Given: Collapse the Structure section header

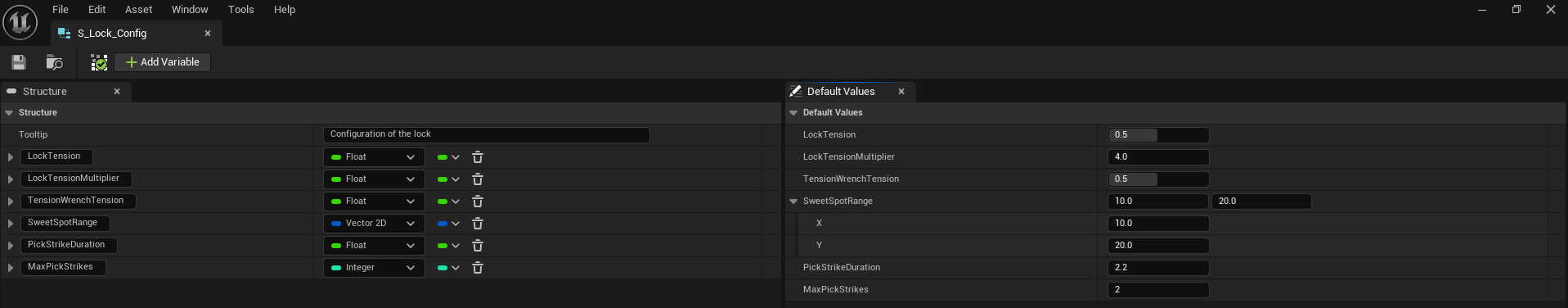Looking at the screenshot, I should (x=10, y=113).
